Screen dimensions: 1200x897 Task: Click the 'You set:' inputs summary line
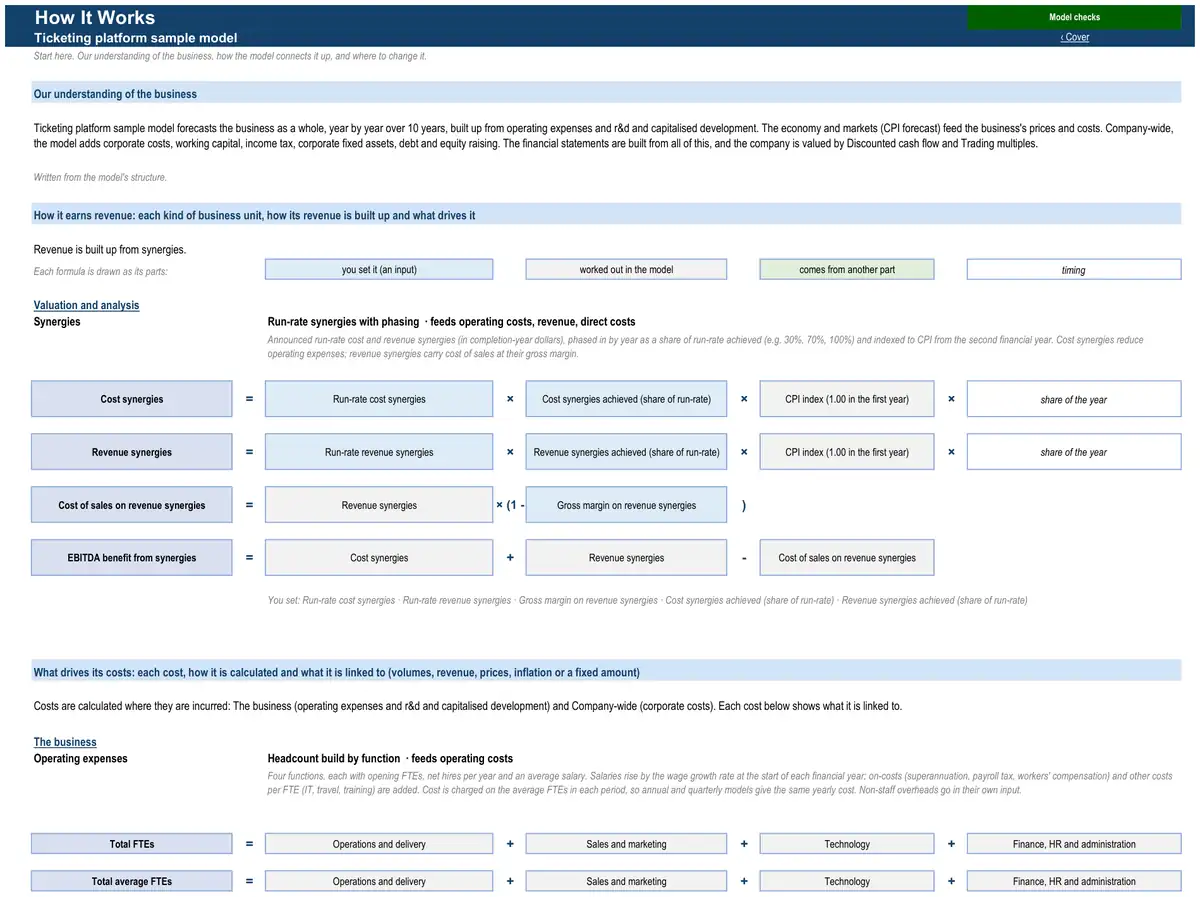(647, 600)
